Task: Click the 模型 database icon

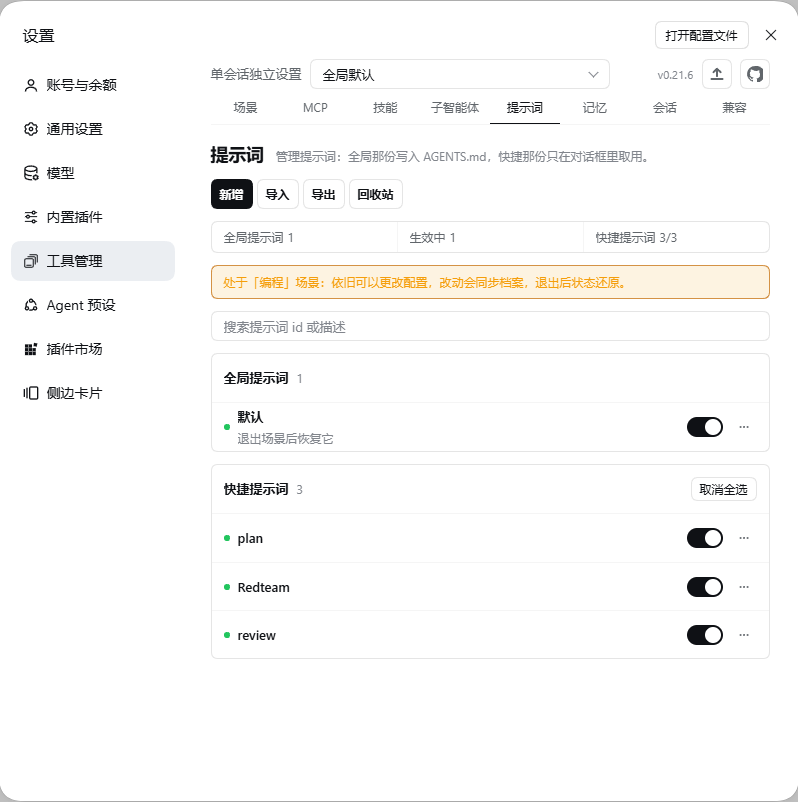Action: tap(31, 173)
